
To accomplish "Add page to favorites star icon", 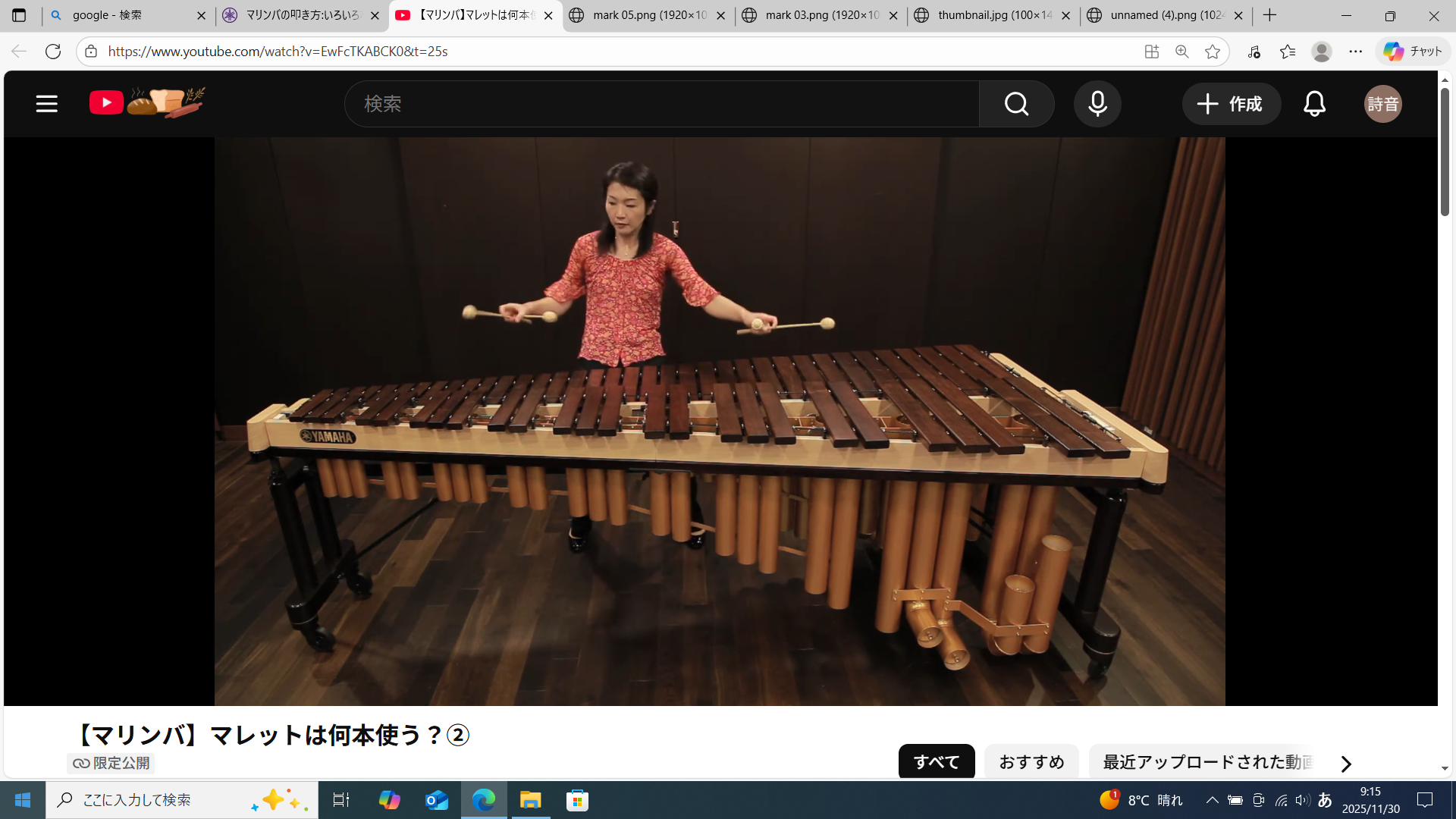I will 1213,52.
